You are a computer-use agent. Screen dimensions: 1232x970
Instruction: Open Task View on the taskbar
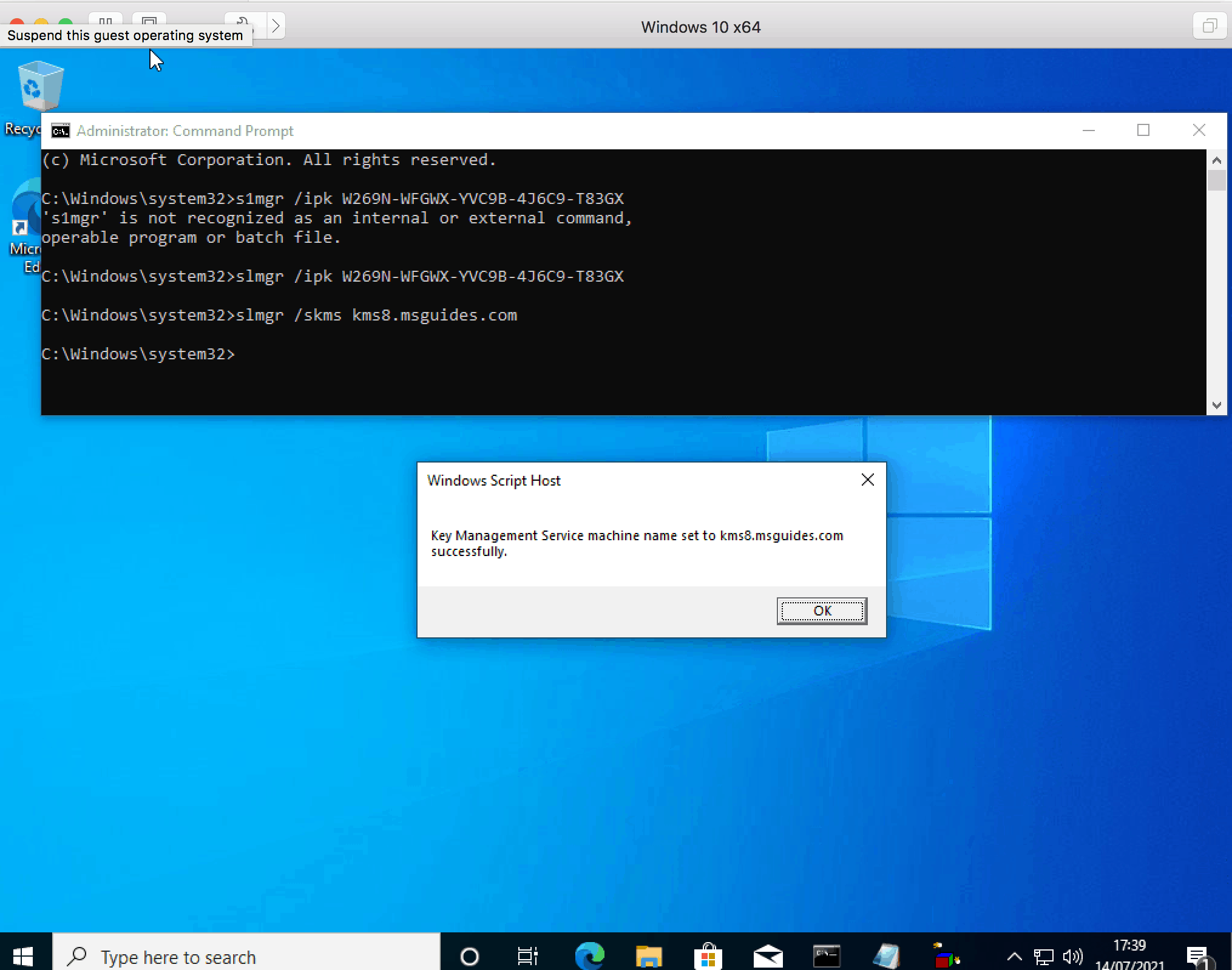527,957
